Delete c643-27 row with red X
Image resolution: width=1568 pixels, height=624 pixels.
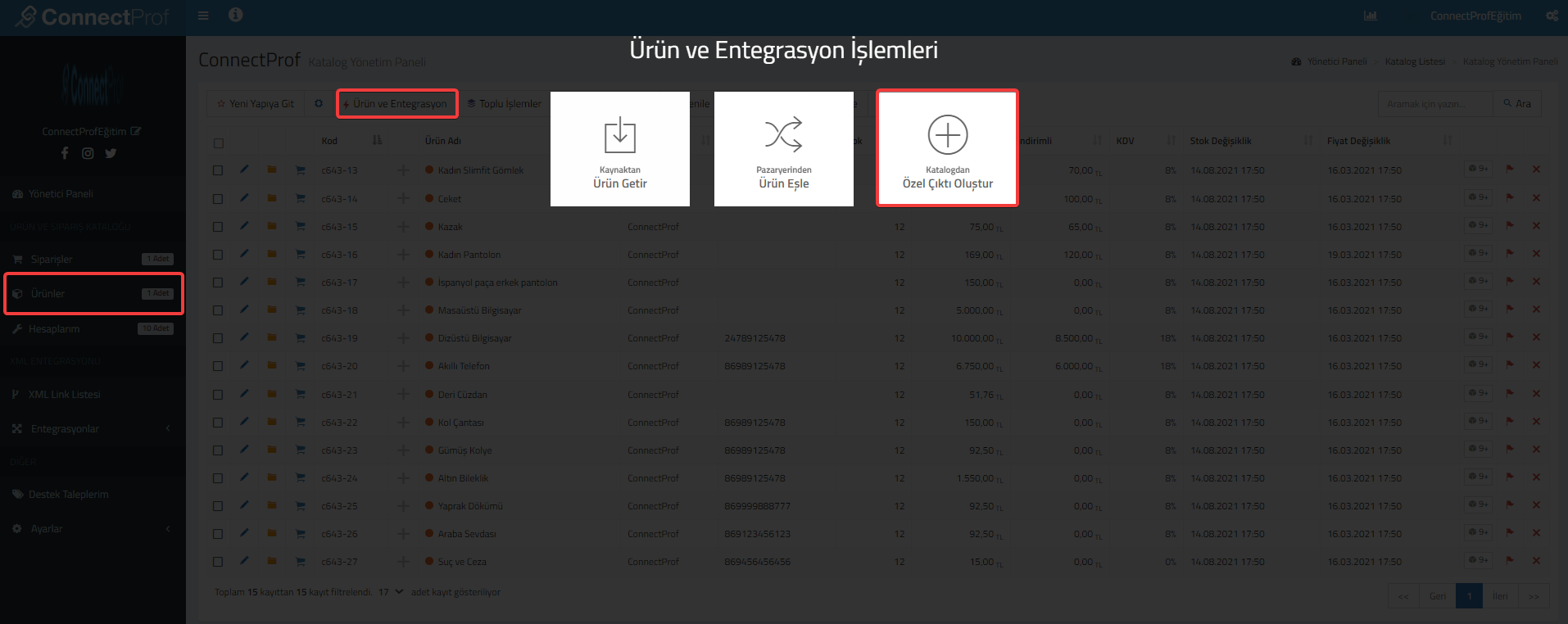pyautogui.click(x=1536, y=561)
